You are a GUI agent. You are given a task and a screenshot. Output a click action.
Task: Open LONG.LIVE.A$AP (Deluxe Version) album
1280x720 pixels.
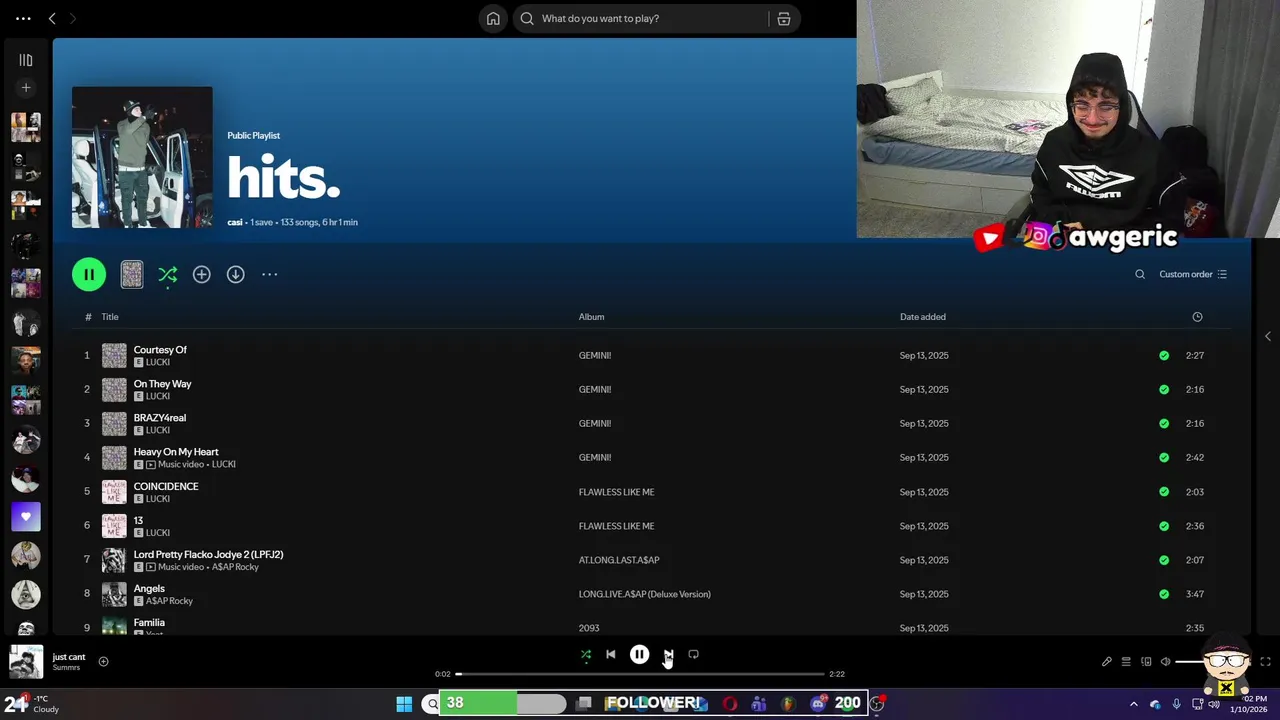point(644,594)
